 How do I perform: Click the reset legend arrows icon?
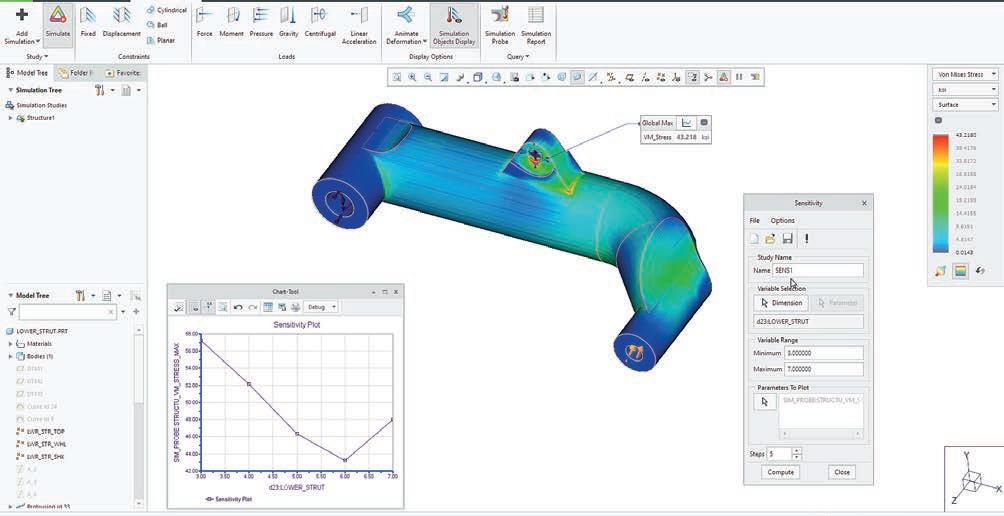click(980, 271)
